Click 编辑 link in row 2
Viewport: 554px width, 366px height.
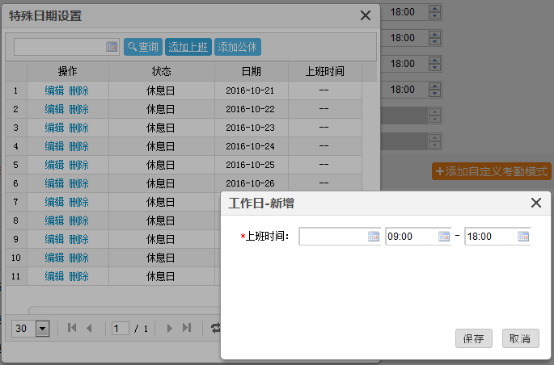coord(54,109)
